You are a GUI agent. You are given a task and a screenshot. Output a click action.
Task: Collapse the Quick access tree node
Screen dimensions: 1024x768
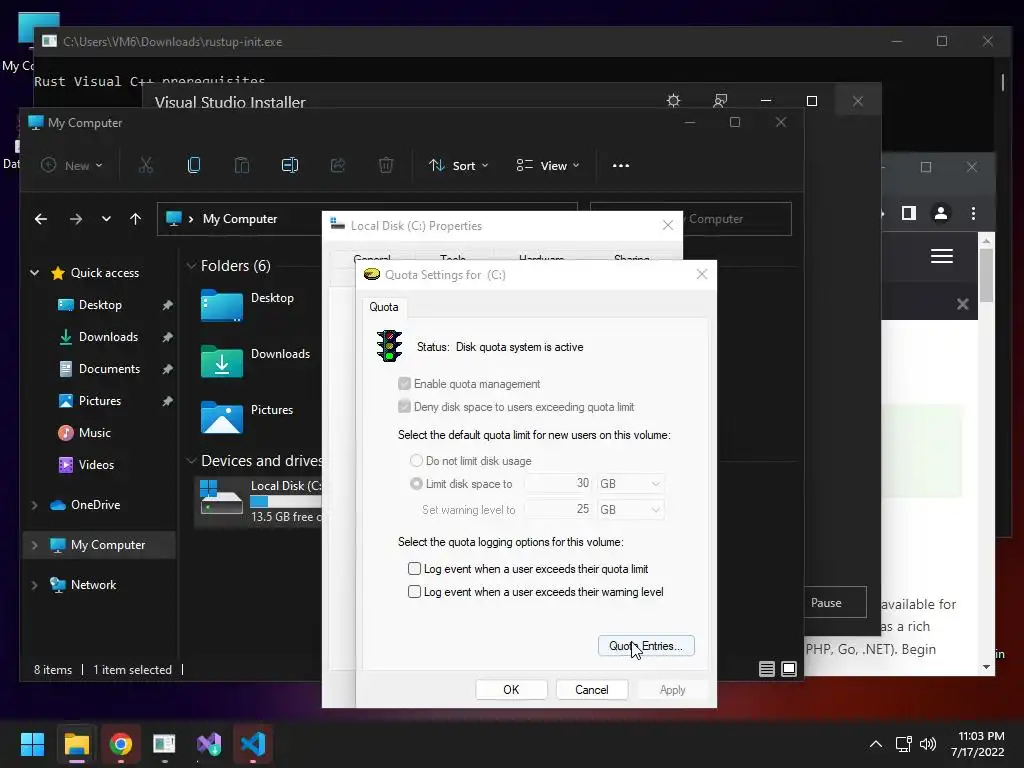pos(35,272)
